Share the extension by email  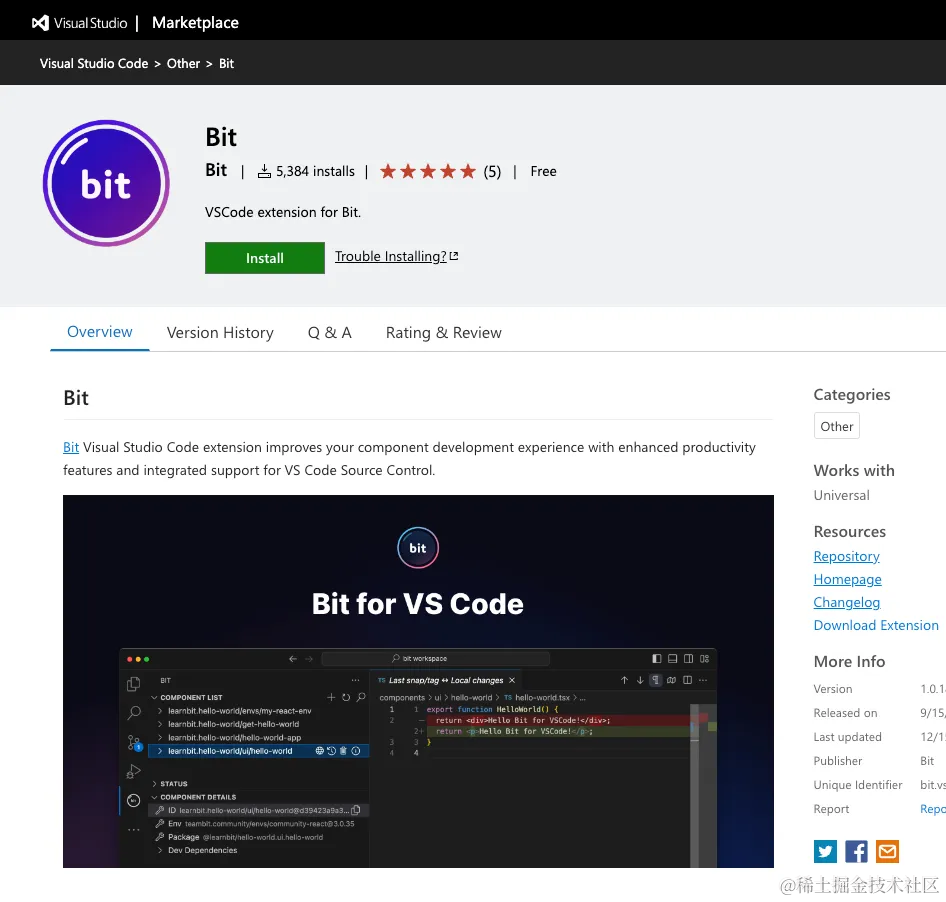pyautogui.click(x=887, y=851)
